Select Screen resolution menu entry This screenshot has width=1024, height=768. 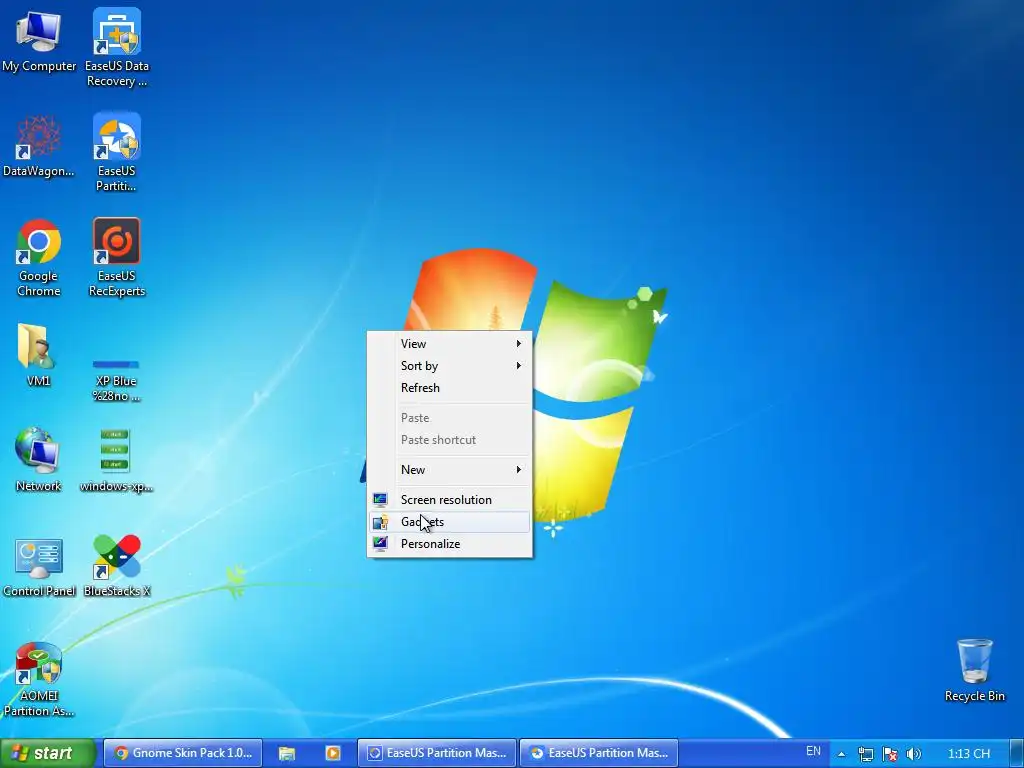(x=449, y=500)
